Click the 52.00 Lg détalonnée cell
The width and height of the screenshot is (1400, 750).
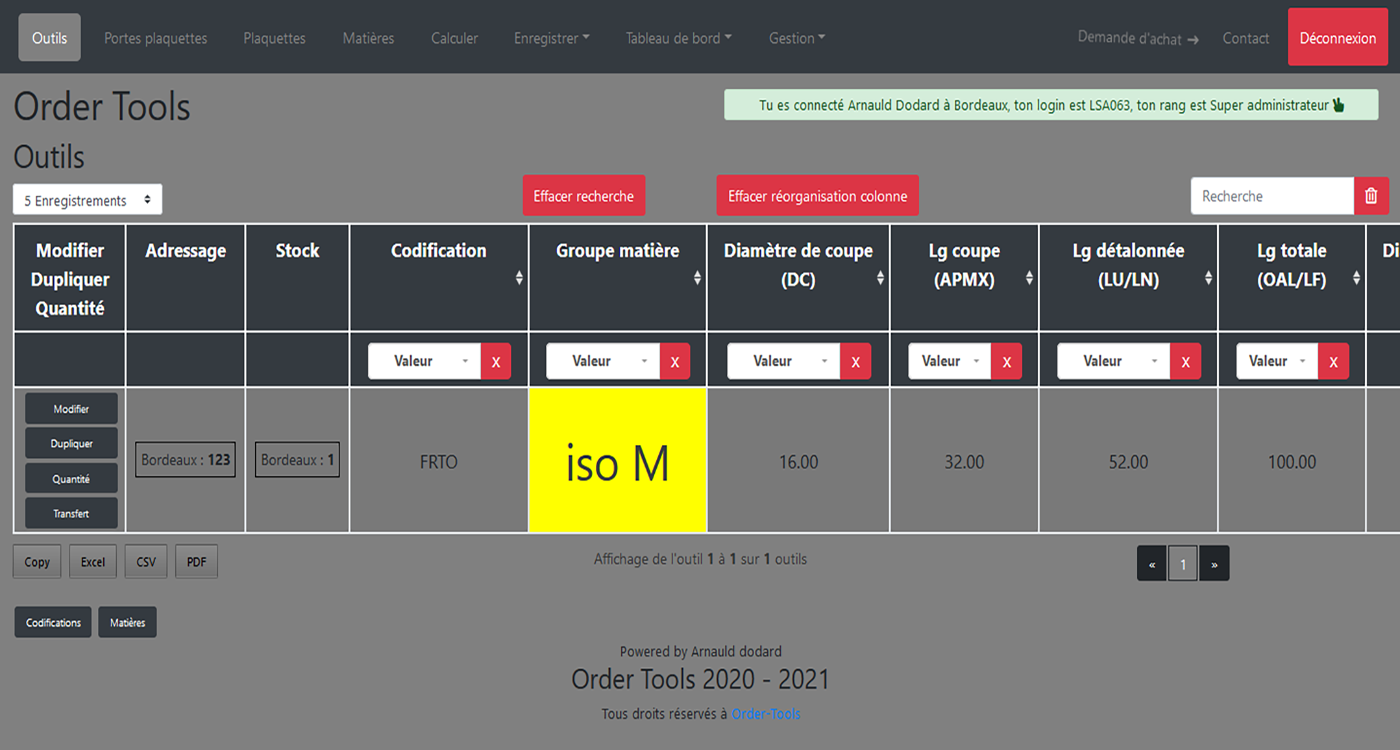tap(1128, 462)
